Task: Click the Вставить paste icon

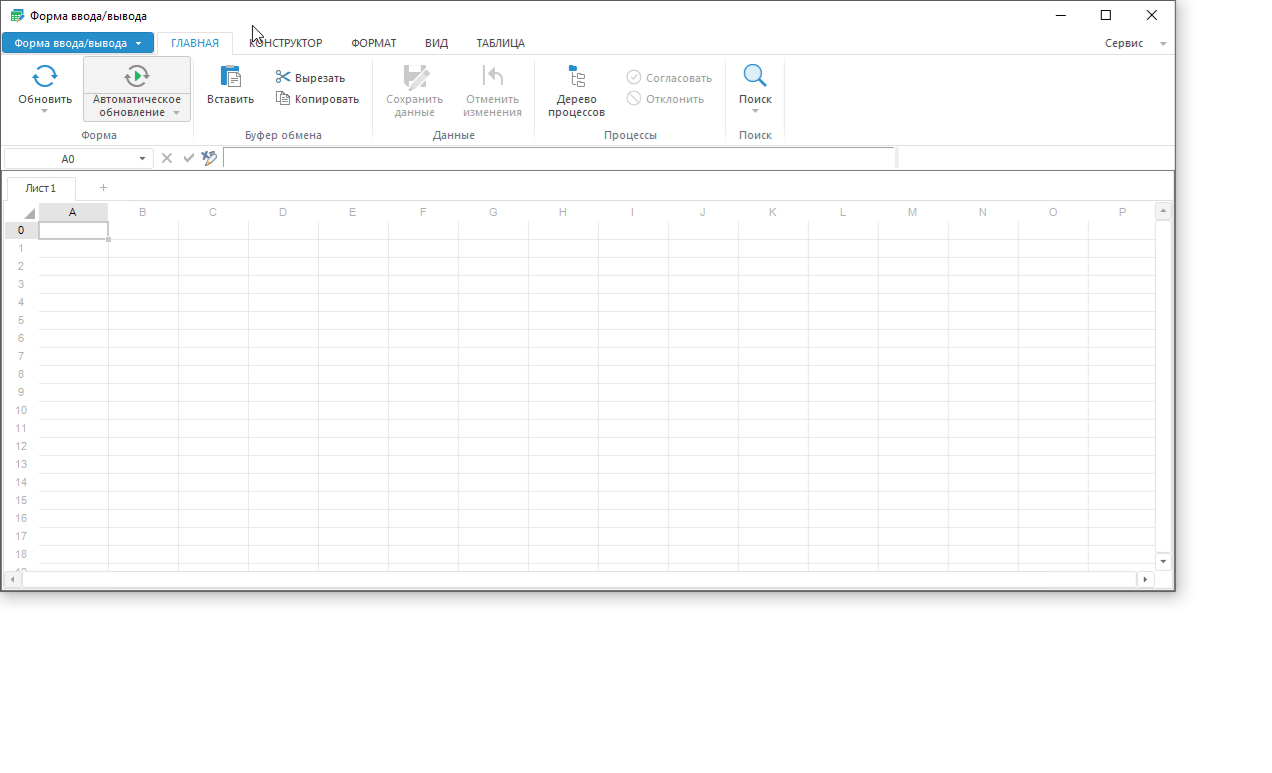Action: click(230, 76)
